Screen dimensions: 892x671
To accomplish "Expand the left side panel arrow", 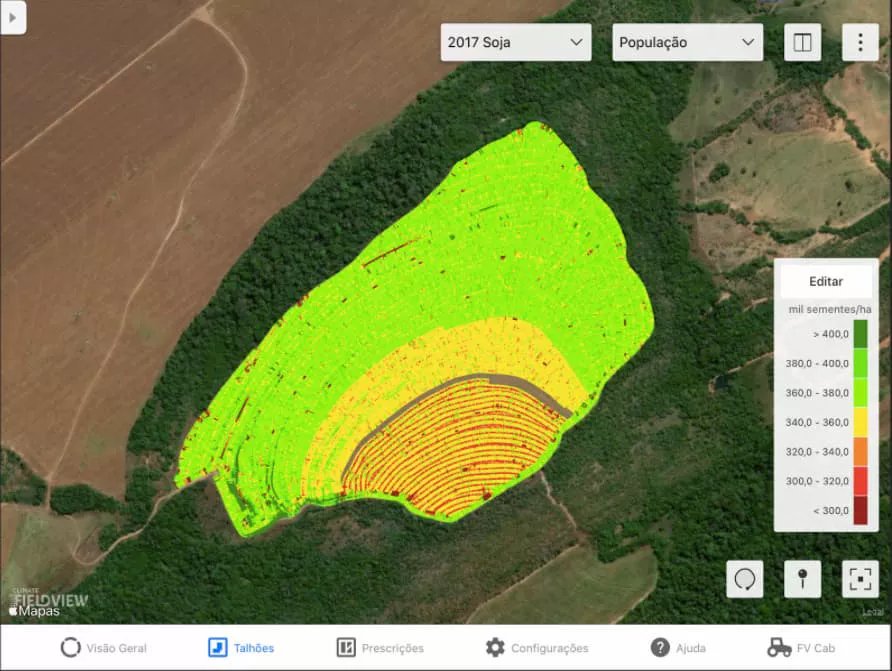I will pyautogui.click(x=12, y=17).
